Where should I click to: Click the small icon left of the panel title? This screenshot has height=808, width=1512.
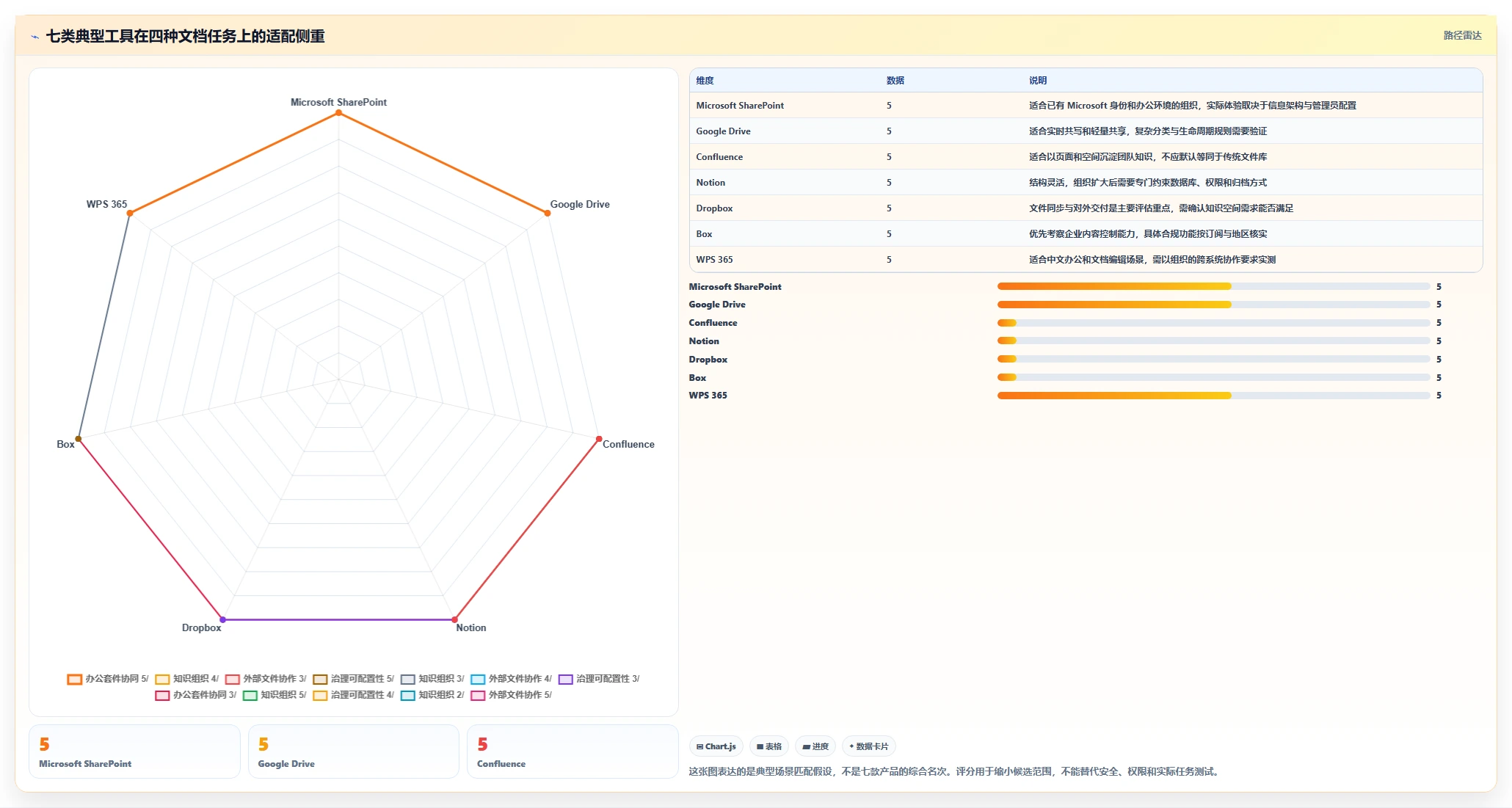pos(34,37)
